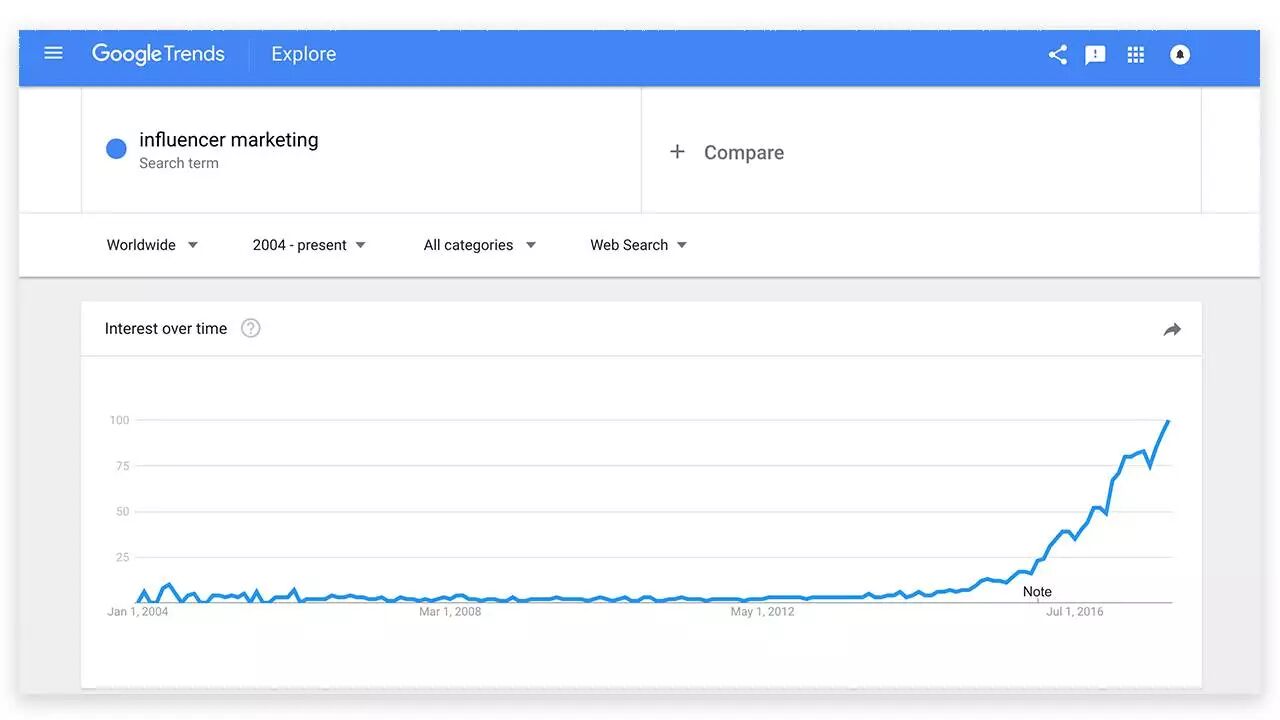
Task: Click the help icon beside Interest over time
Action: click(x=251, y=328)
